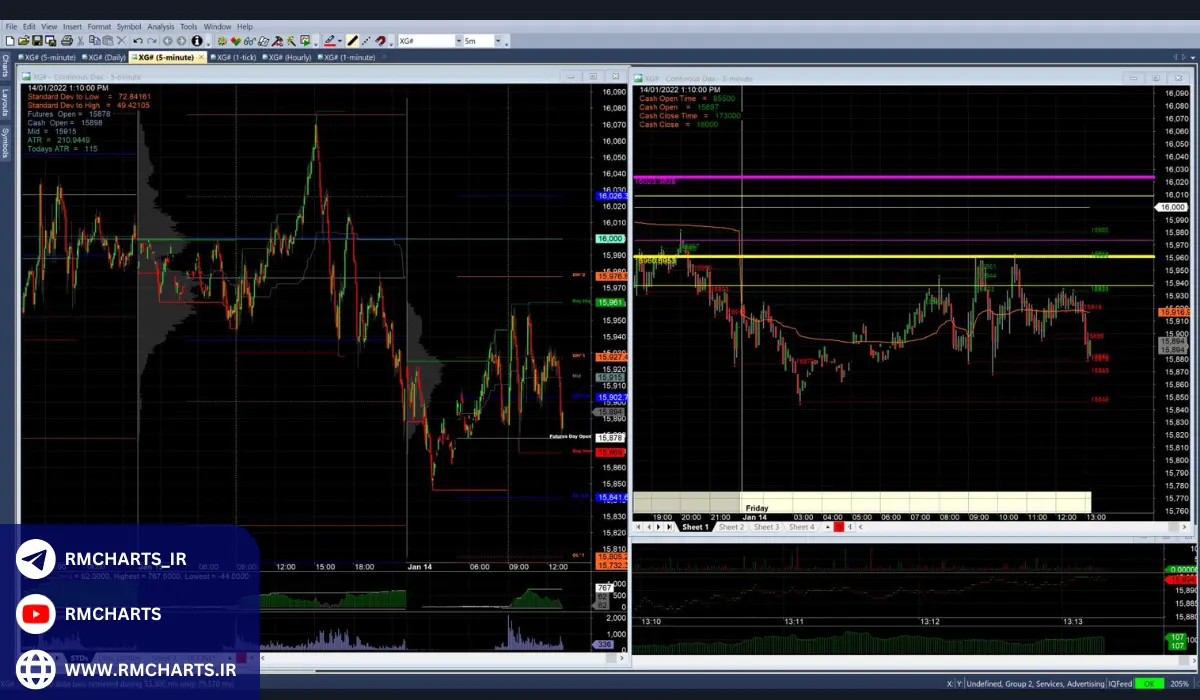This screenshot has width=1200, height=700.
Task: Switch to the Sheet 2 tab
Action: coord(731,527)
